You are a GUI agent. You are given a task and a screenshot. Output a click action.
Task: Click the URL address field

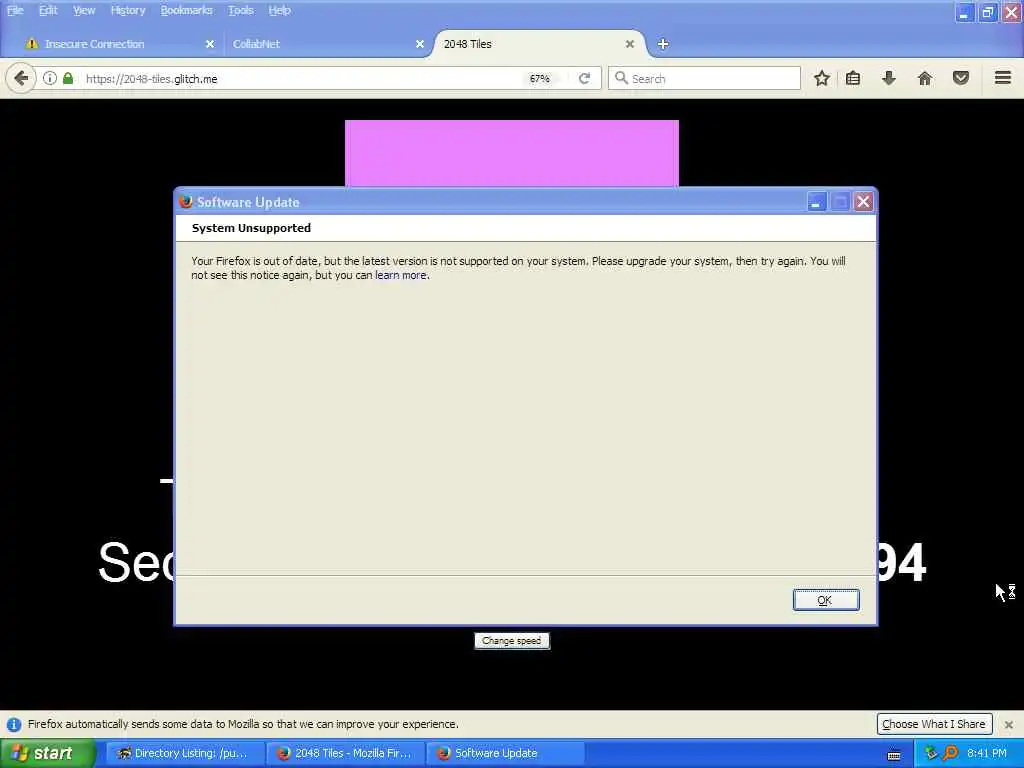tap(300, 78)
